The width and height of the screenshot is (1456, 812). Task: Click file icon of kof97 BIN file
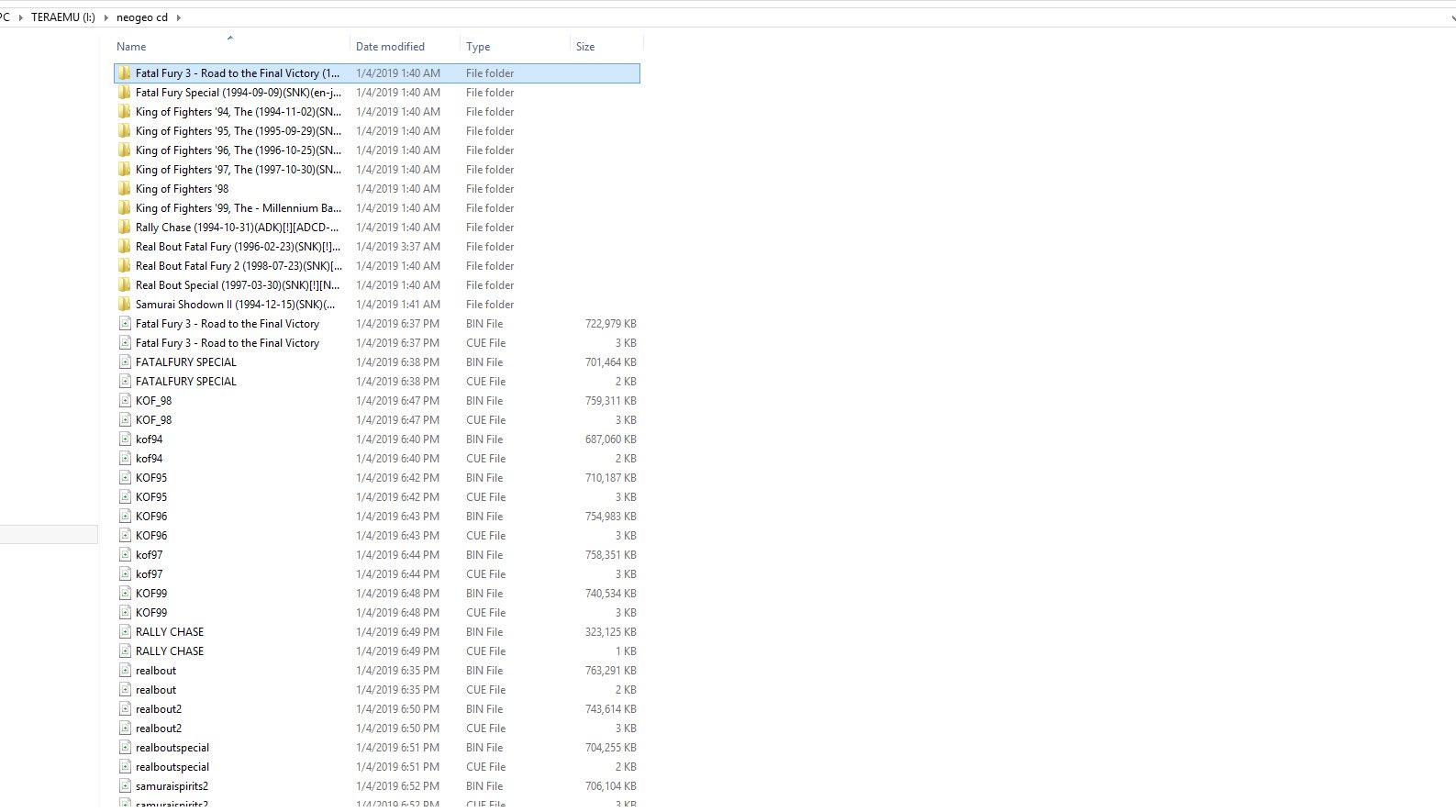pos(125,555)
